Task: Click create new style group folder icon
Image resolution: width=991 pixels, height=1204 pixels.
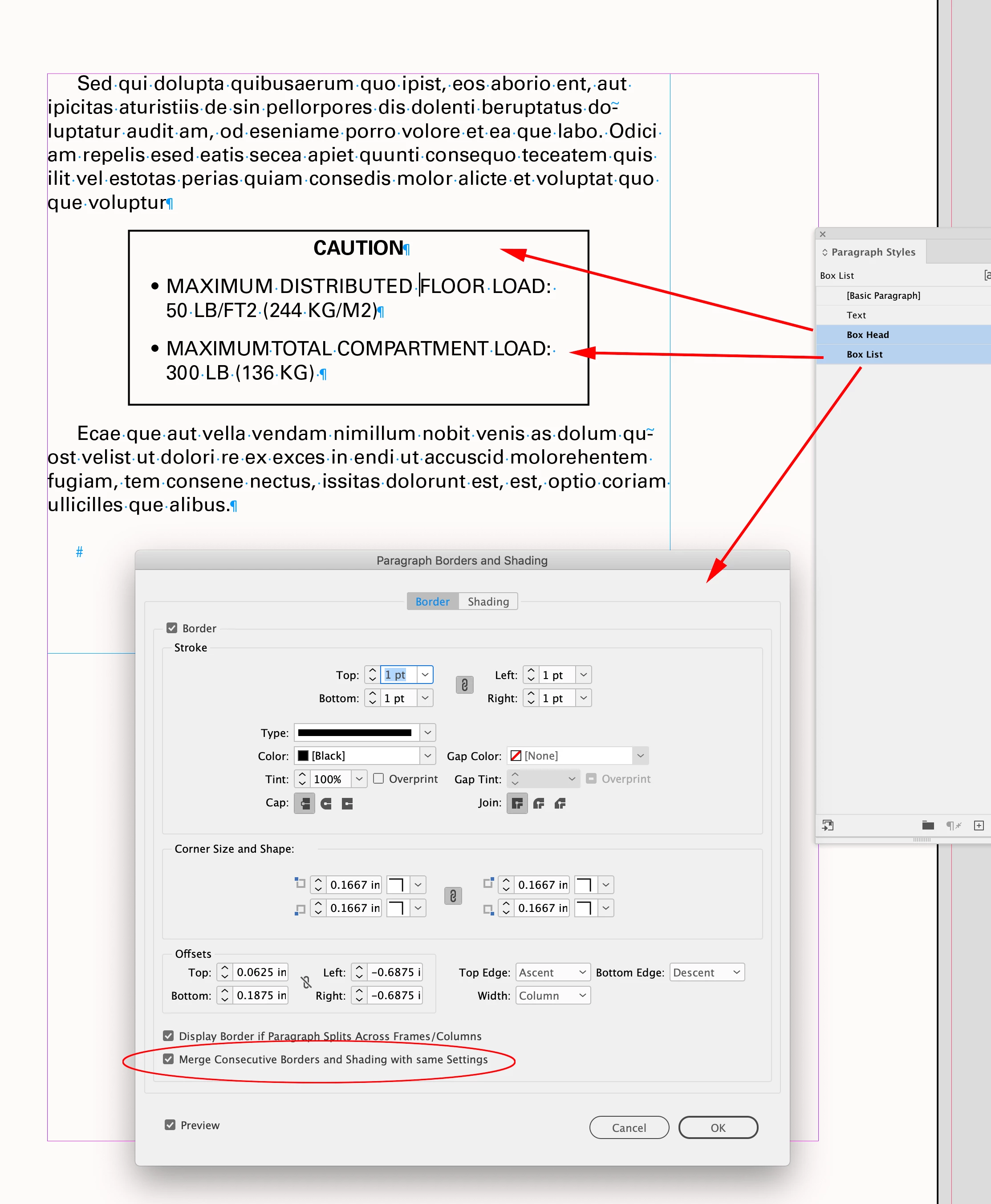Action: [928, 826]
